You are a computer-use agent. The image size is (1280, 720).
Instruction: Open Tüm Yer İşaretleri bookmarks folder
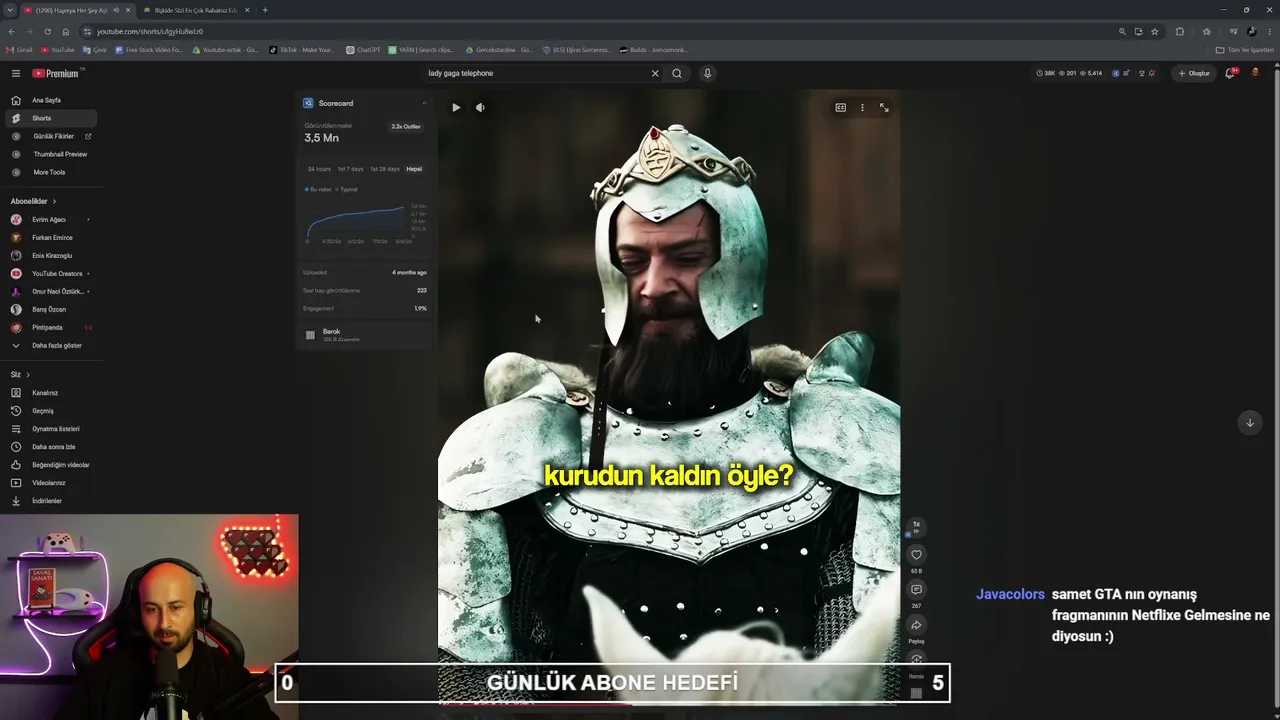[1245, 50]
